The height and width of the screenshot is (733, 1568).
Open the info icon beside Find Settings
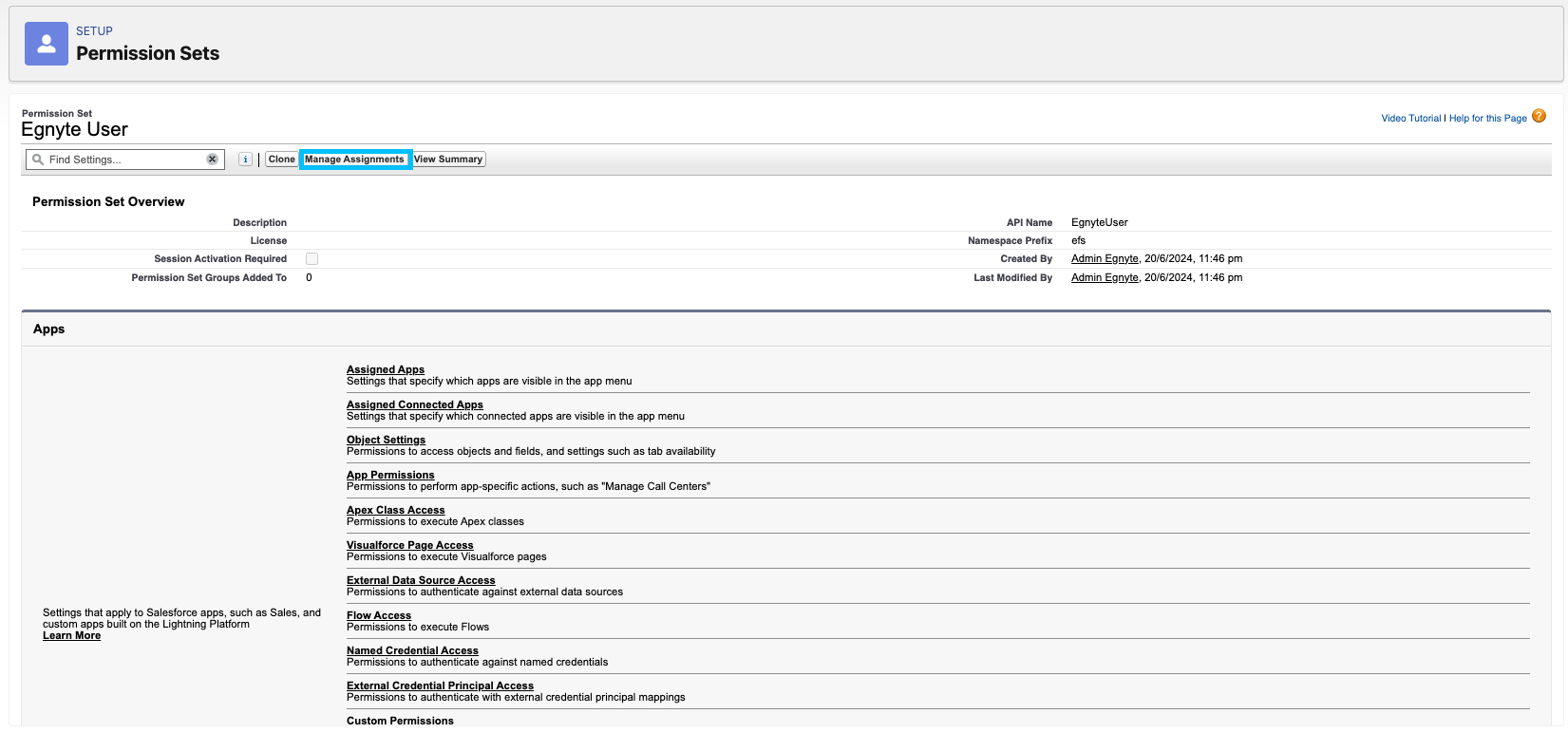click(245, 160)
